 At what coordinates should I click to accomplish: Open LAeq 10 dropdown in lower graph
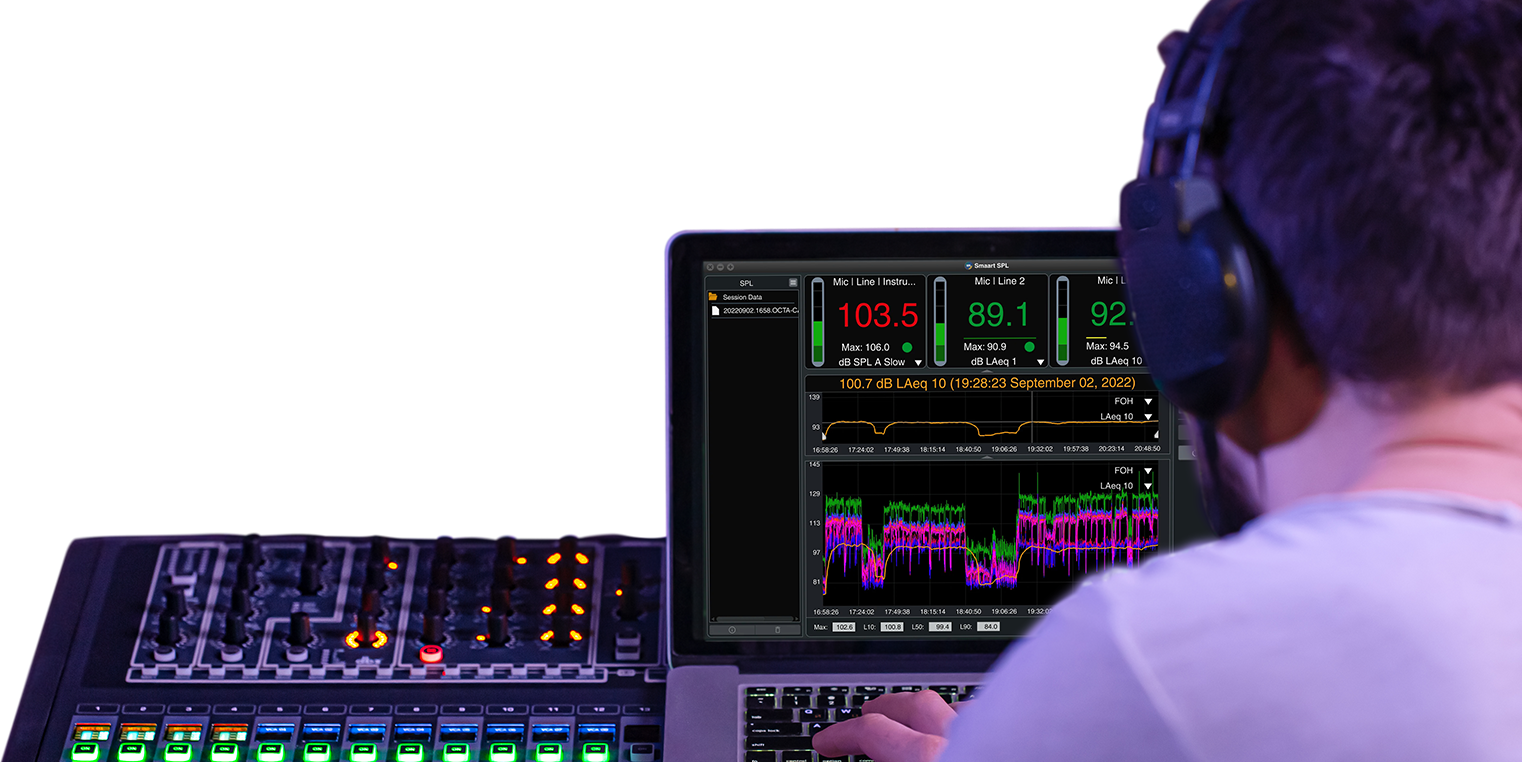pos(1148,486)
